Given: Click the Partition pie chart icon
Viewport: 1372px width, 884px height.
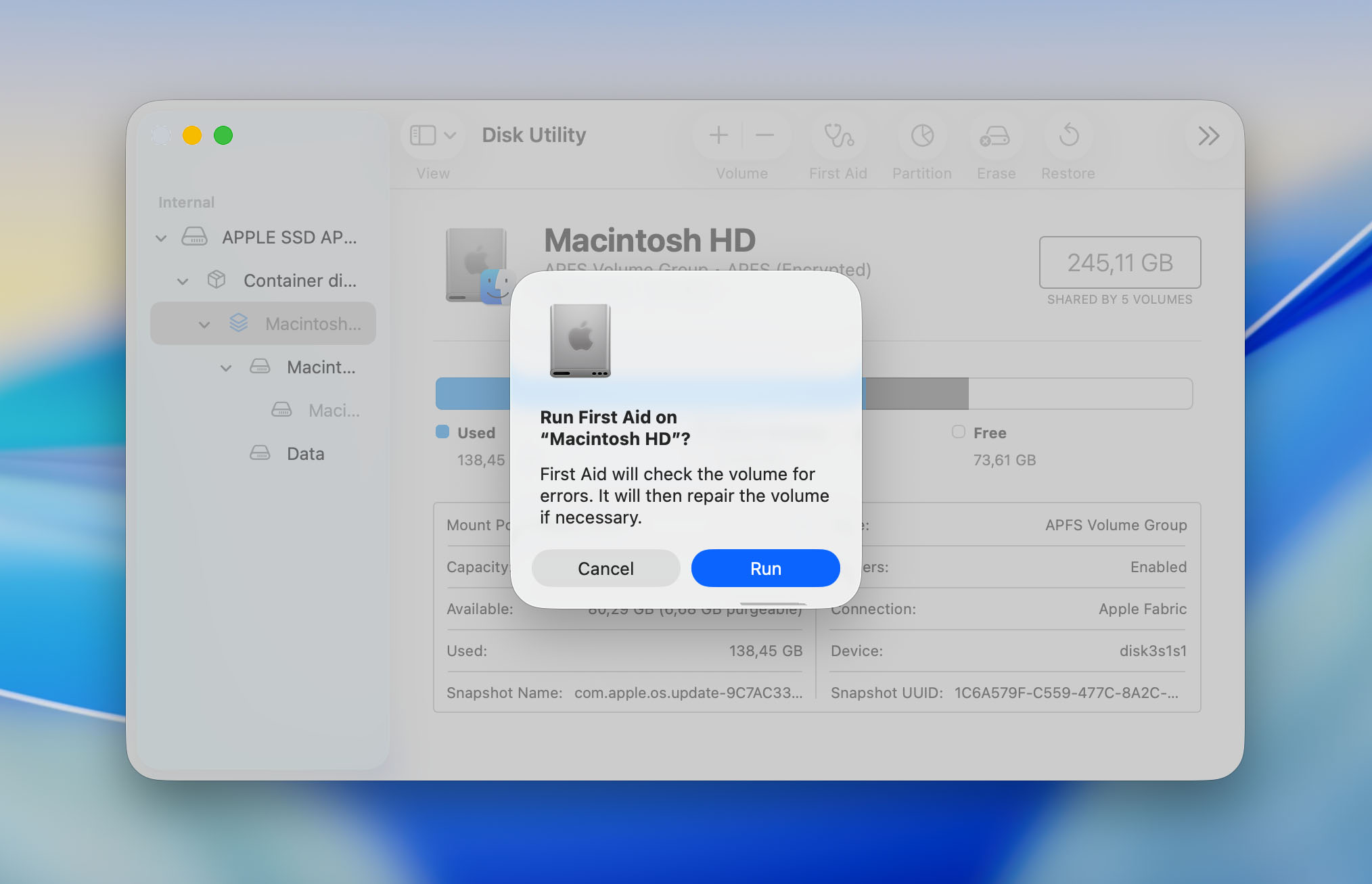Looking at the screenshot, I should [922, 135].
